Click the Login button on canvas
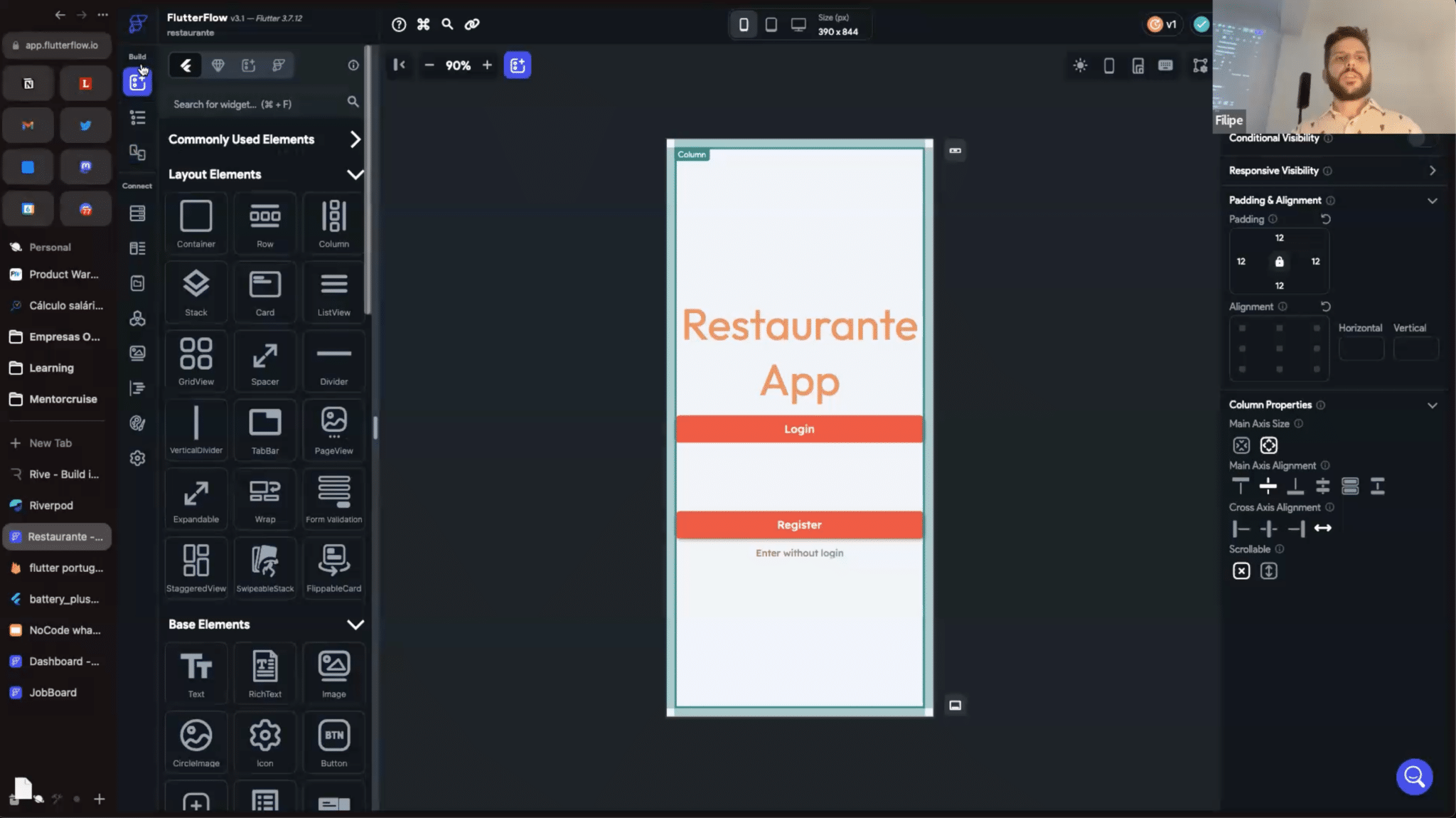Image resolution: width=1456 pixels, height=818 pixels. (799, 429)
